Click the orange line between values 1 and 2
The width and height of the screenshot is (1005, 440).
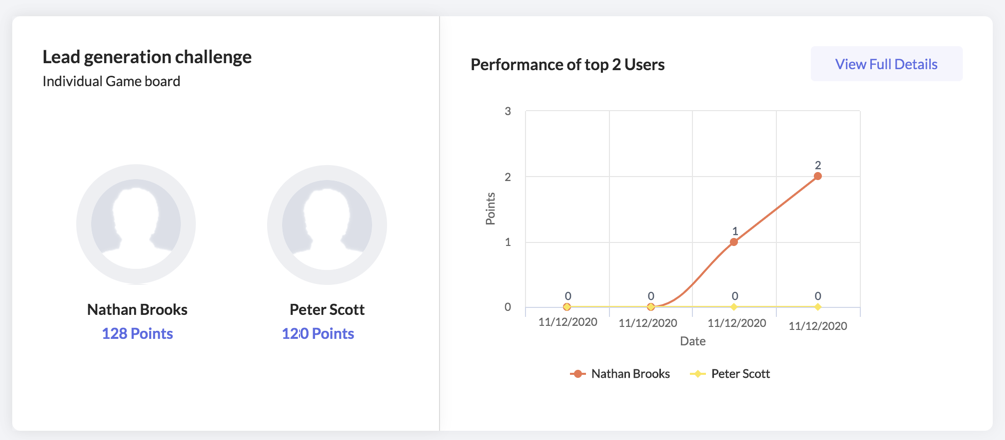[x=776, y=209]
